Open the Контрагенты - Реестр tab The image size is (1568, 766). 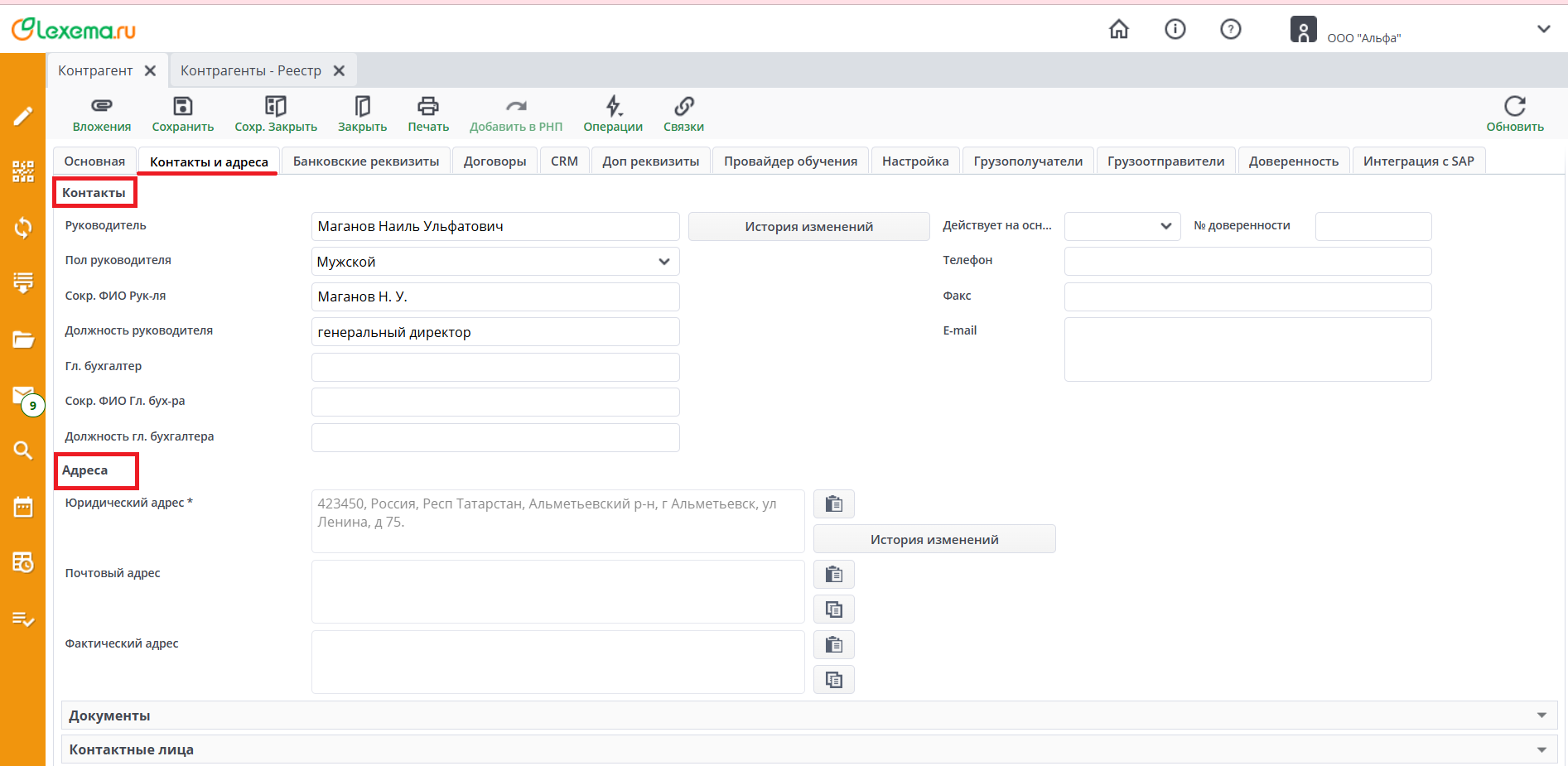(251, 71)
